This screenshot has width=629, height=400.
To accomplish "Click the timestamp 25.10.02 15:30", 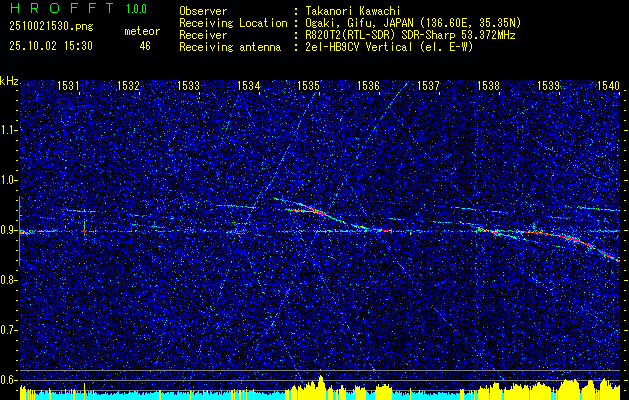I will (51, 46).
